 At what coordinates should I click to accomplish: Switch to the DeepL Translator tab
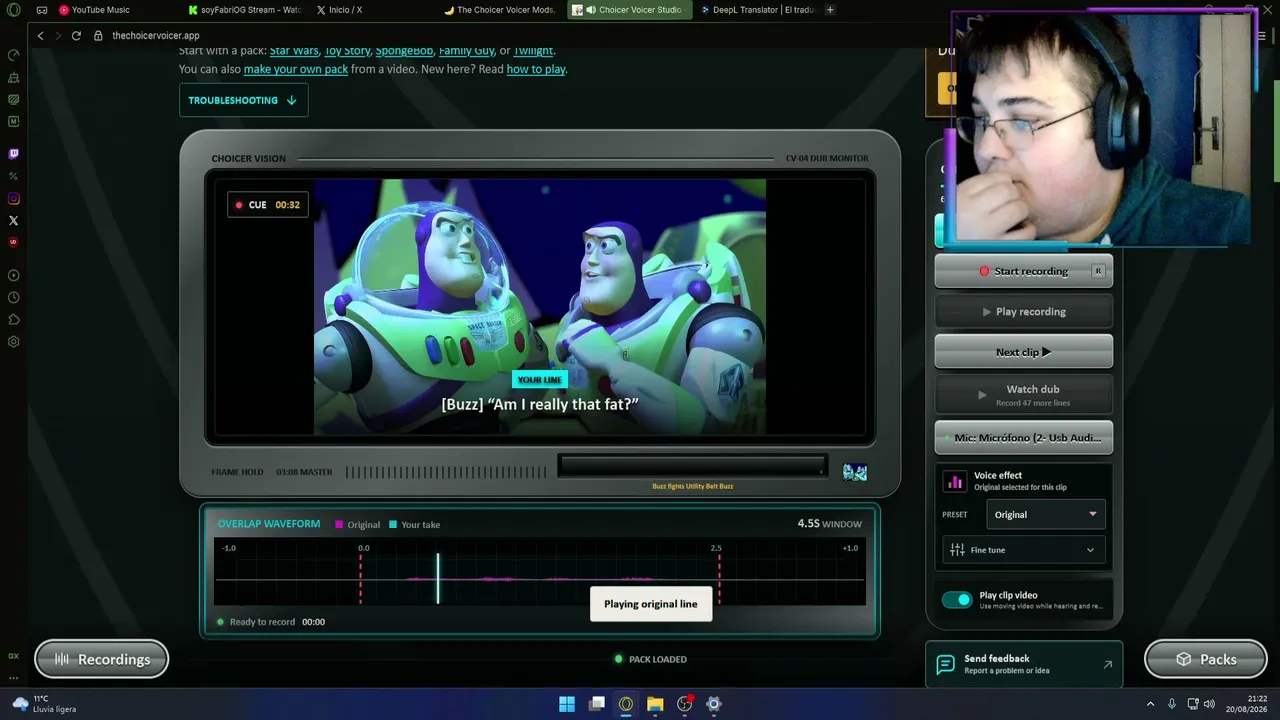click(x=757, y=10)
